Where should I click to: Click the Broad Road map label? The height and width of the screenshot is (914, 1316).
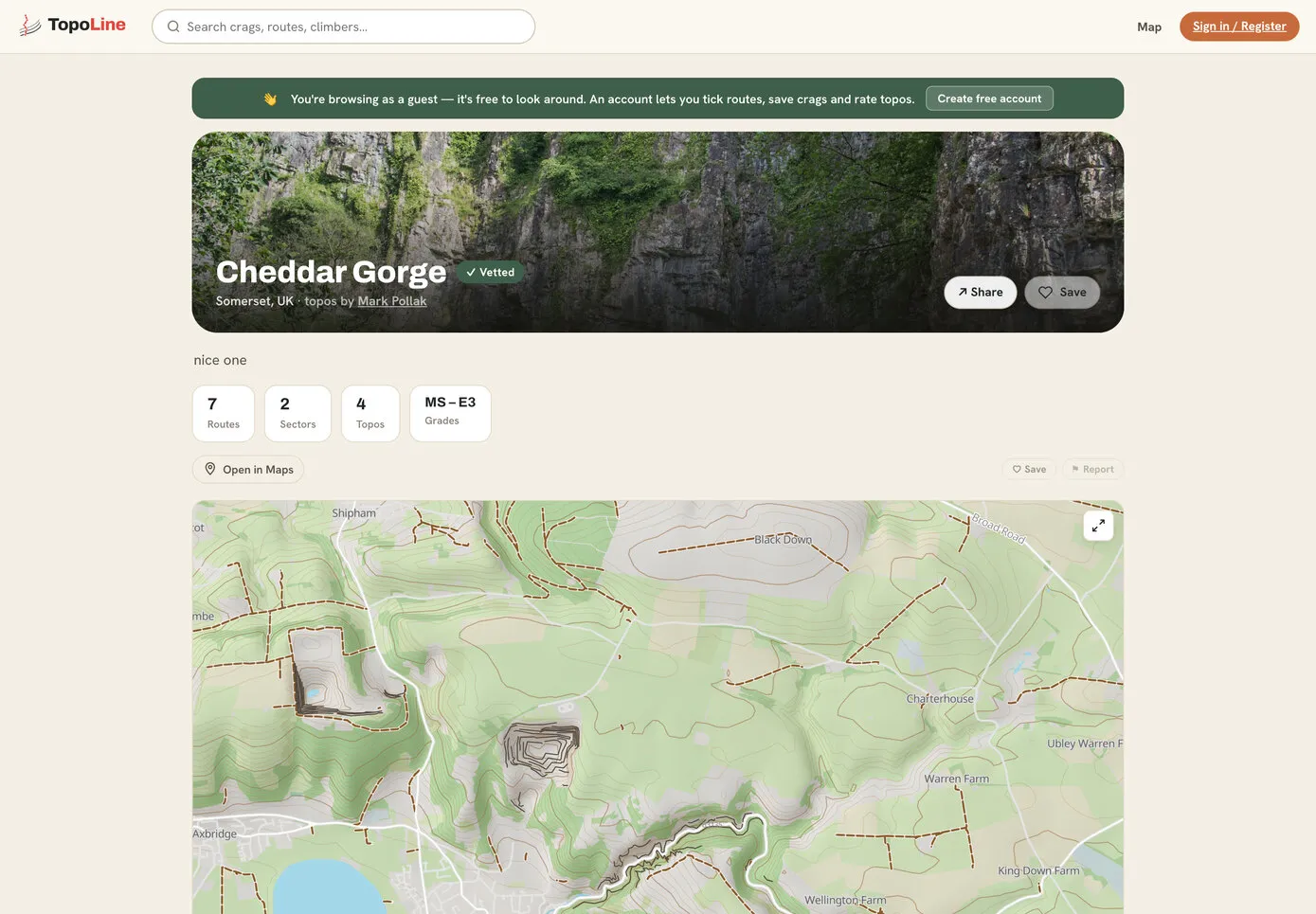tap(999, 529)
